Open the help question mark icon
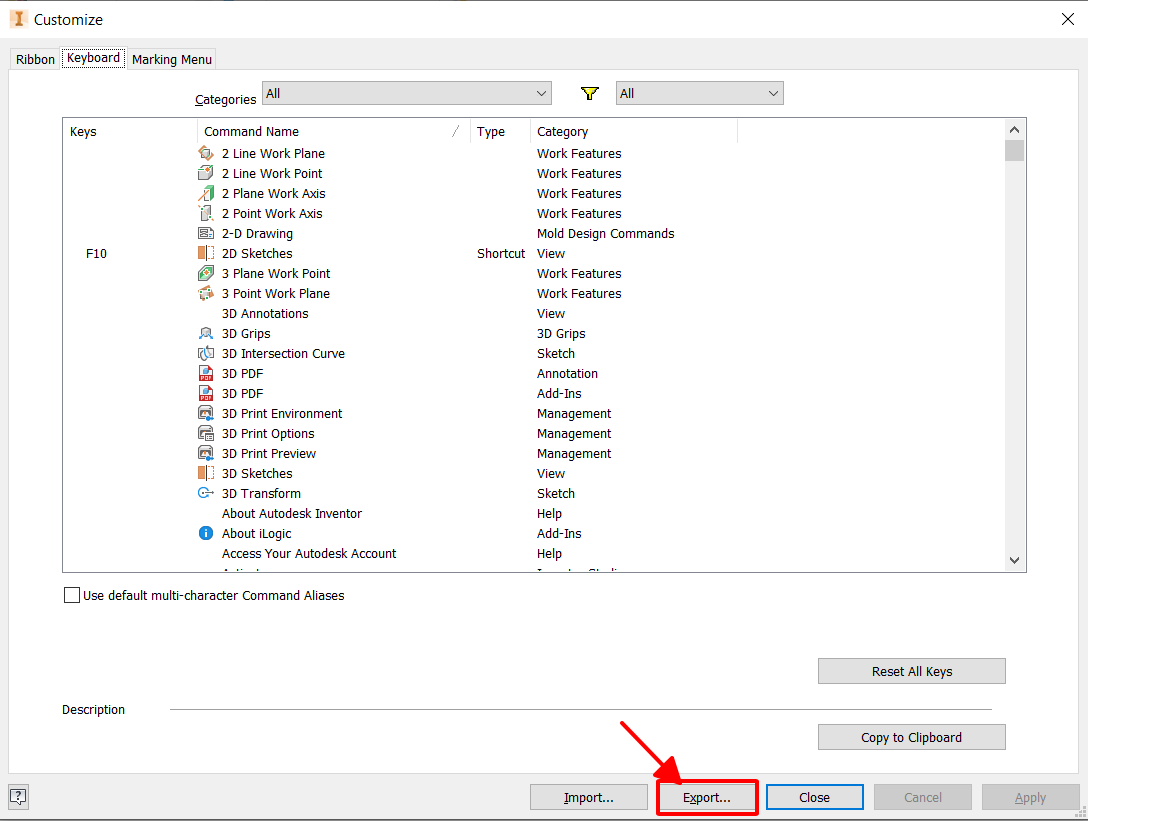 point(18,796)
